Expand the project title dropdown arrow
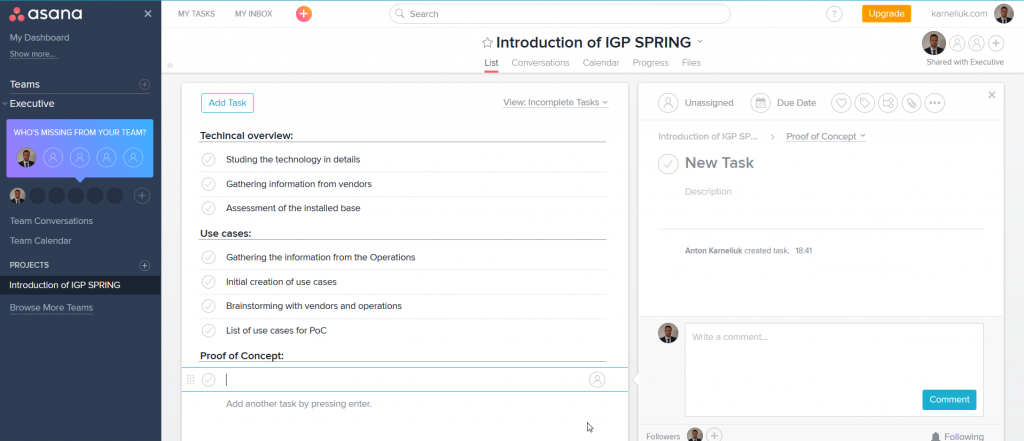Image resolution: width=1024 pixels, height=441 pixels. (700, 41)
